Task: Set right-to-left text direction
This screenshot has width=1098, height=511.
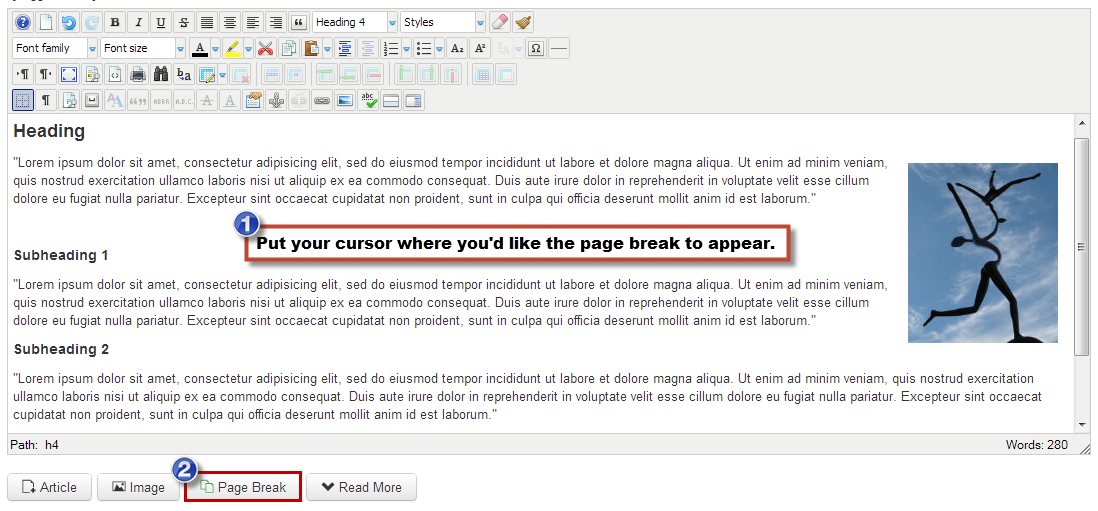Action: point(46,74)
